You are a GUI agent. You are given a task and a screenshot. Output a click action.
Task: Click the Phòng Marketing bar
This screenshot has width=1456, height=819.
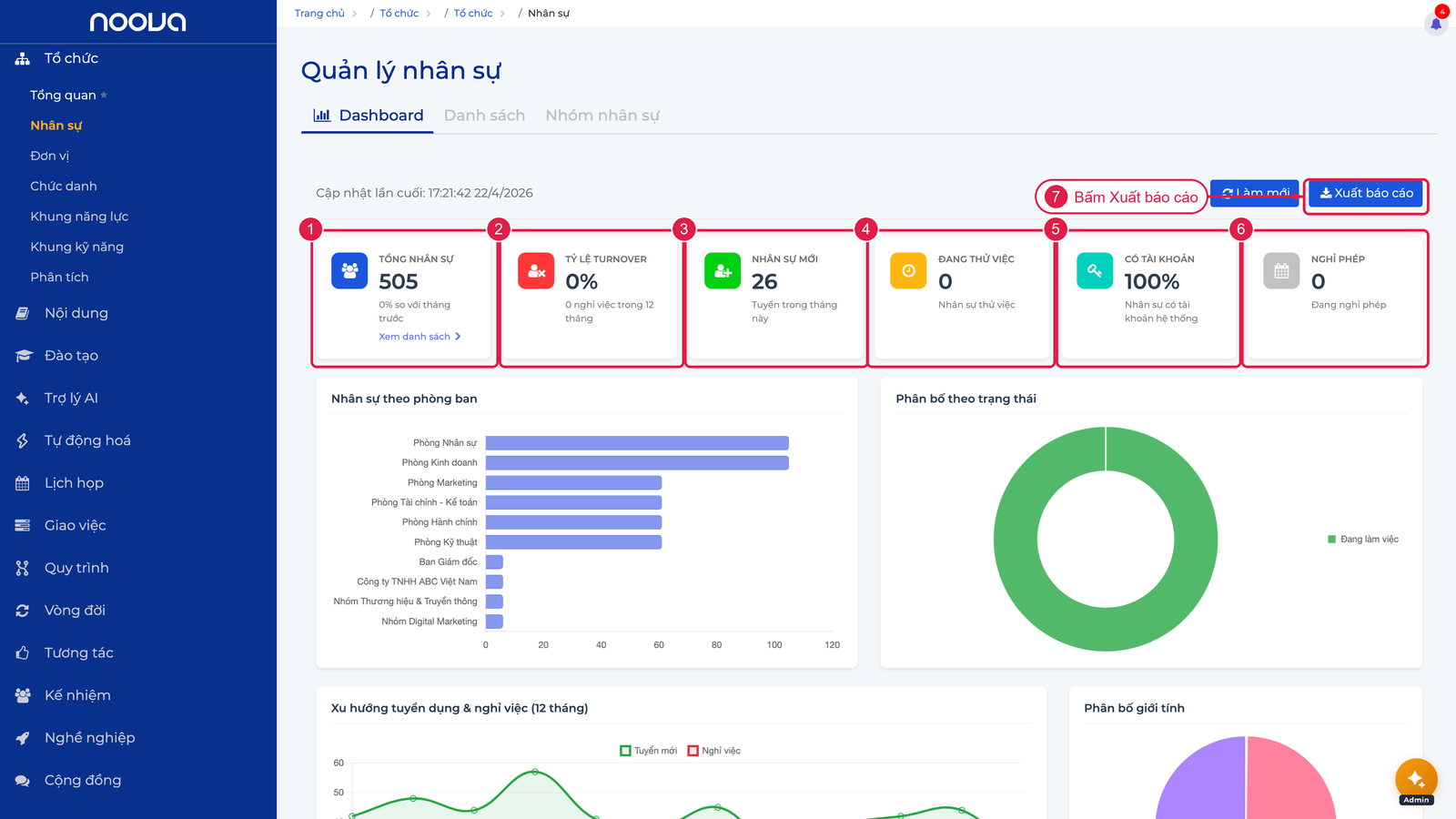click(573, 483)
